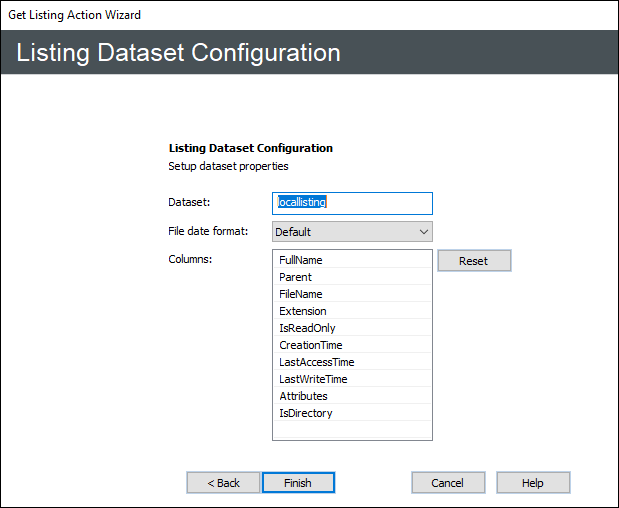
Task: Open Help for this wizard page
Action: (x=533, y=483)
